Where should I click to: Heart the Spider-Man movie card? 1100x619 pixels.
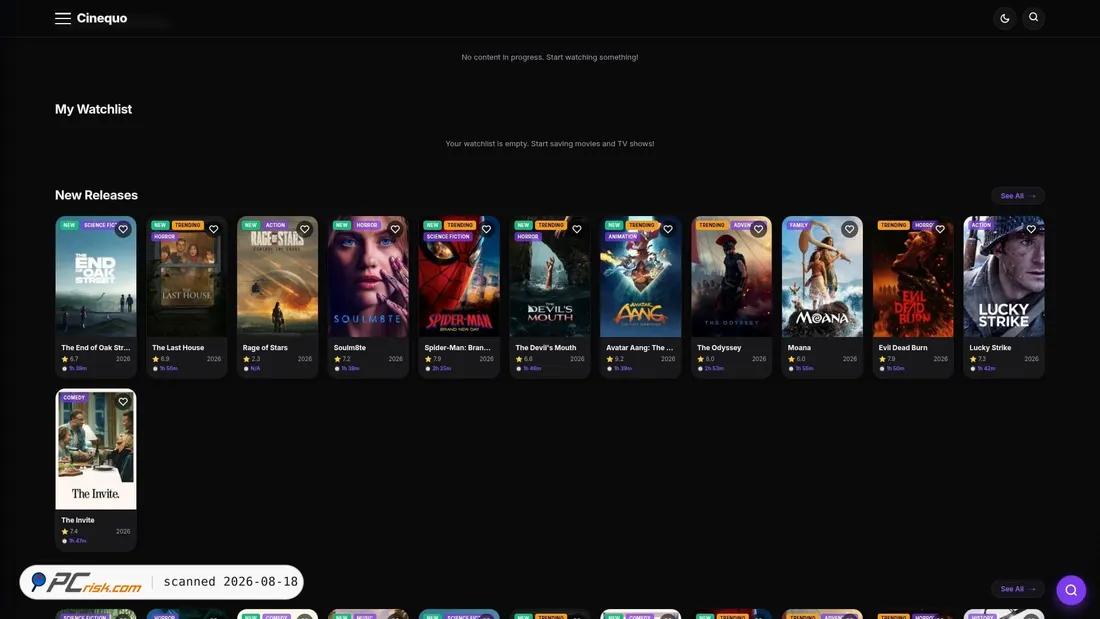coord(486,229)
